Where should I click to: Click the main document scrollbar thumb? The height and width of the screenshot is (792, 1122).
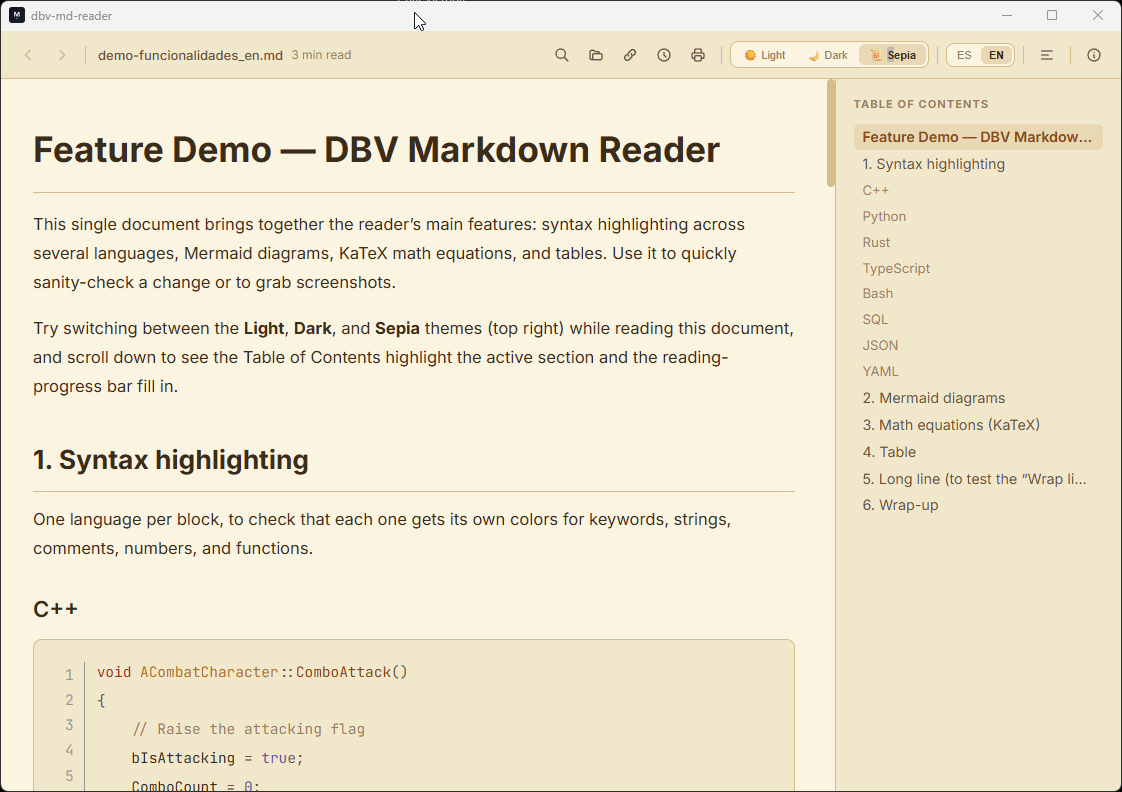(831, 133)
